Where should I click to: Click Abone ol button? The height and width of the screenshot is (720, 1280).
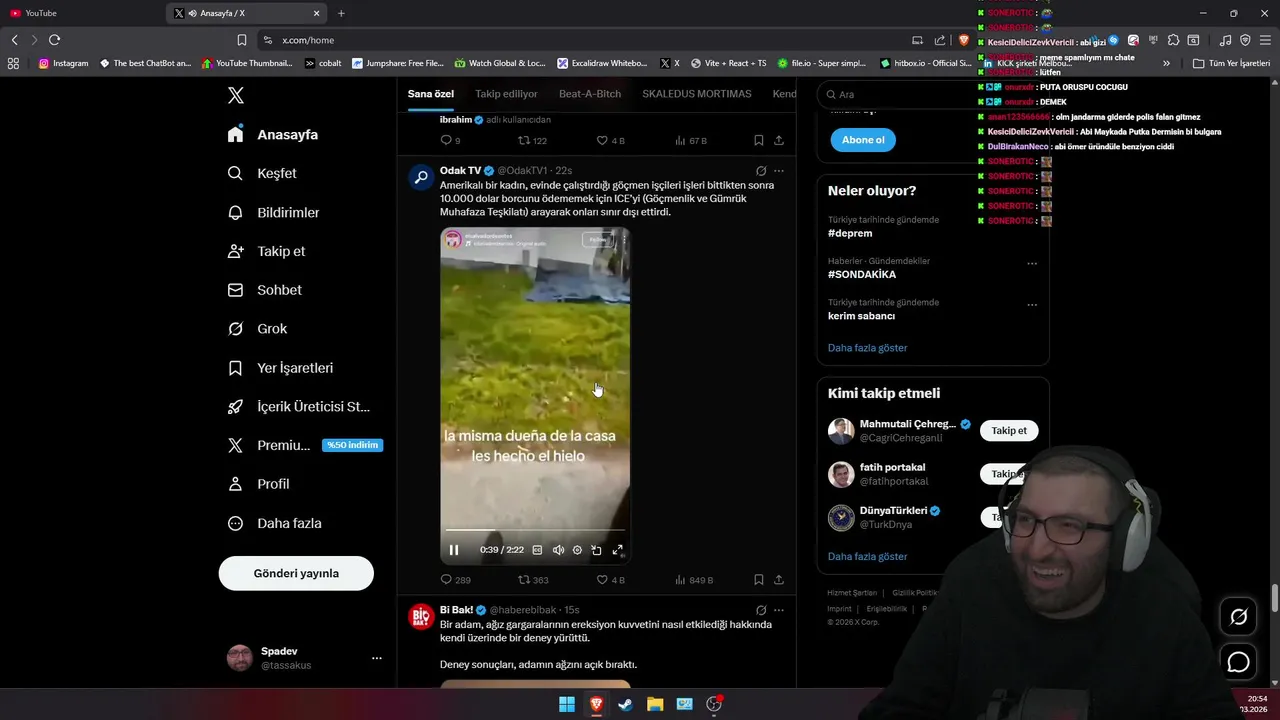click(x=863, y=140)
